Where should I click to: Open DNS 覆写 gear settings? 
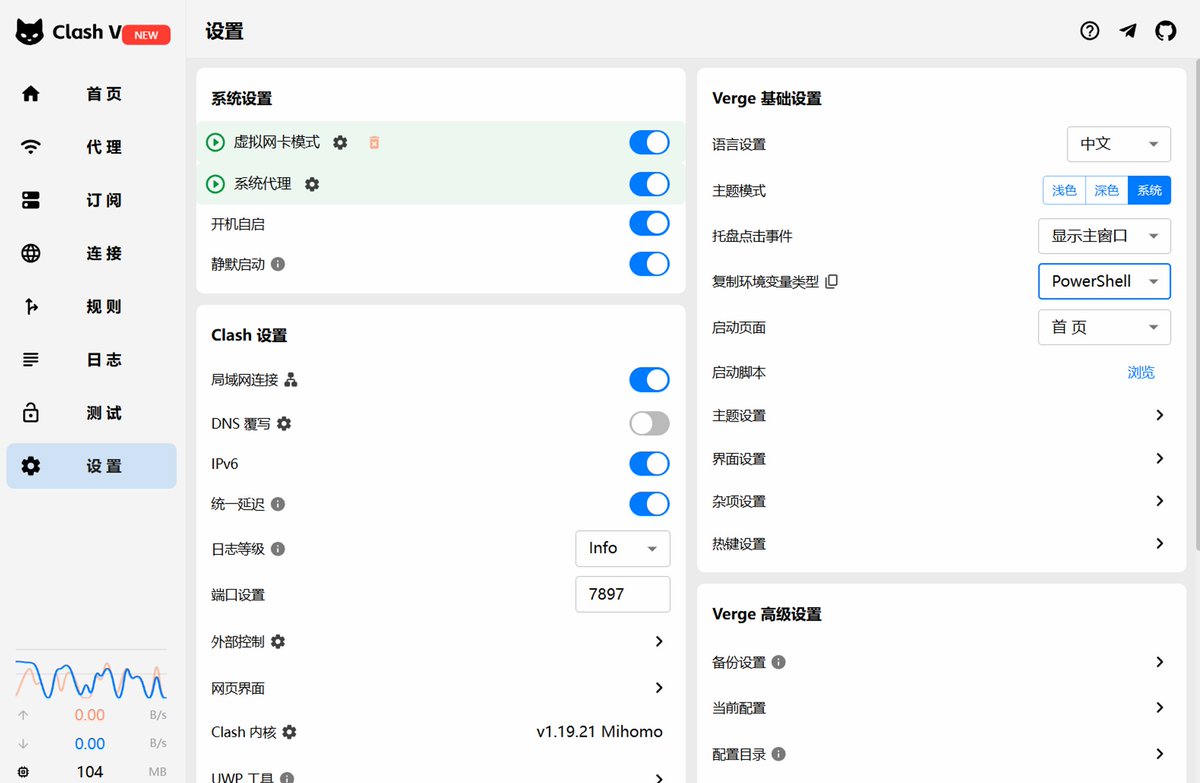(284, 424)
